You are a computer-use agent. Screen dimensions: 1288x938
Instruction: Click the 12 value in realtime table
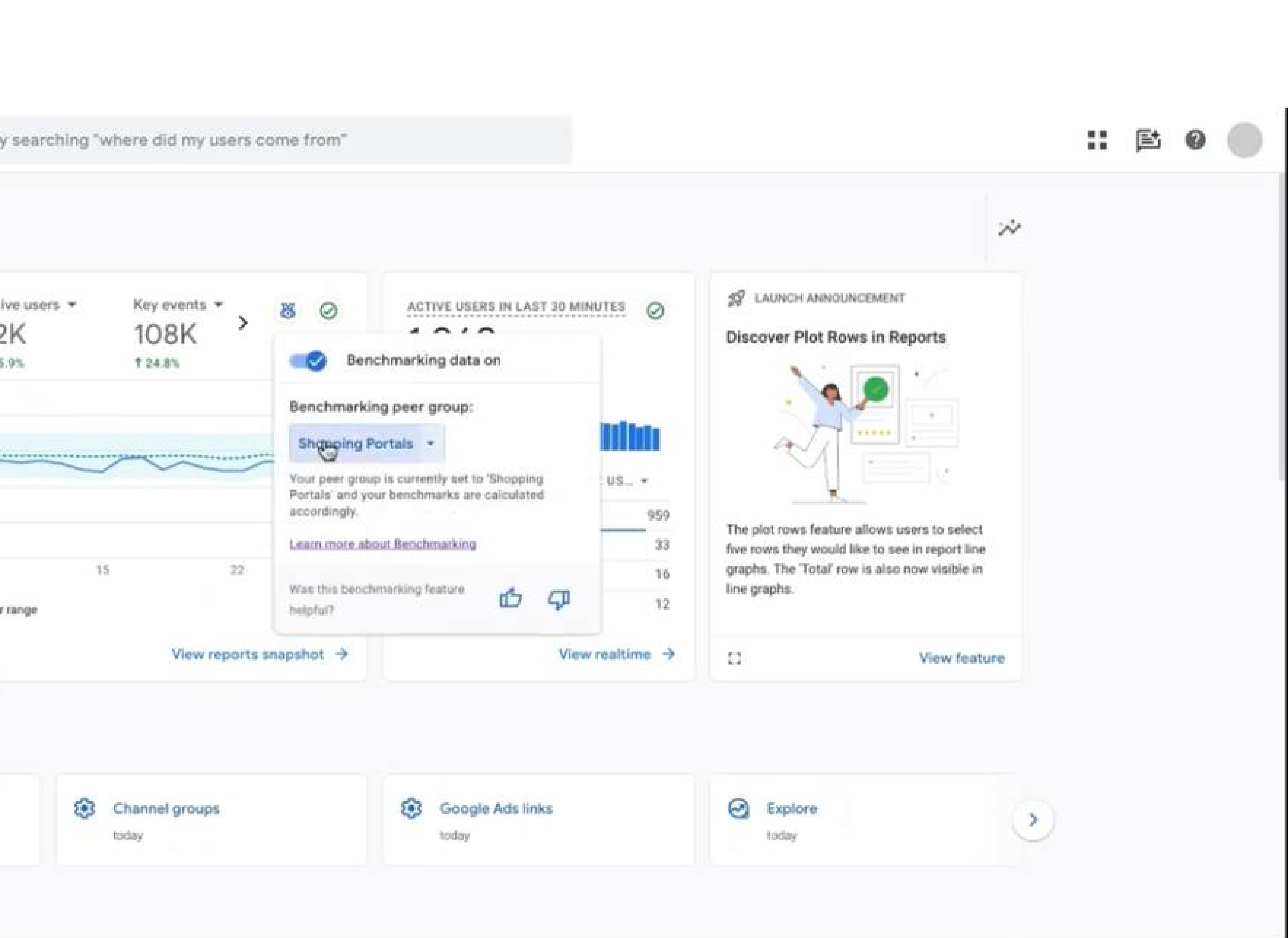(x=662, y=604)
